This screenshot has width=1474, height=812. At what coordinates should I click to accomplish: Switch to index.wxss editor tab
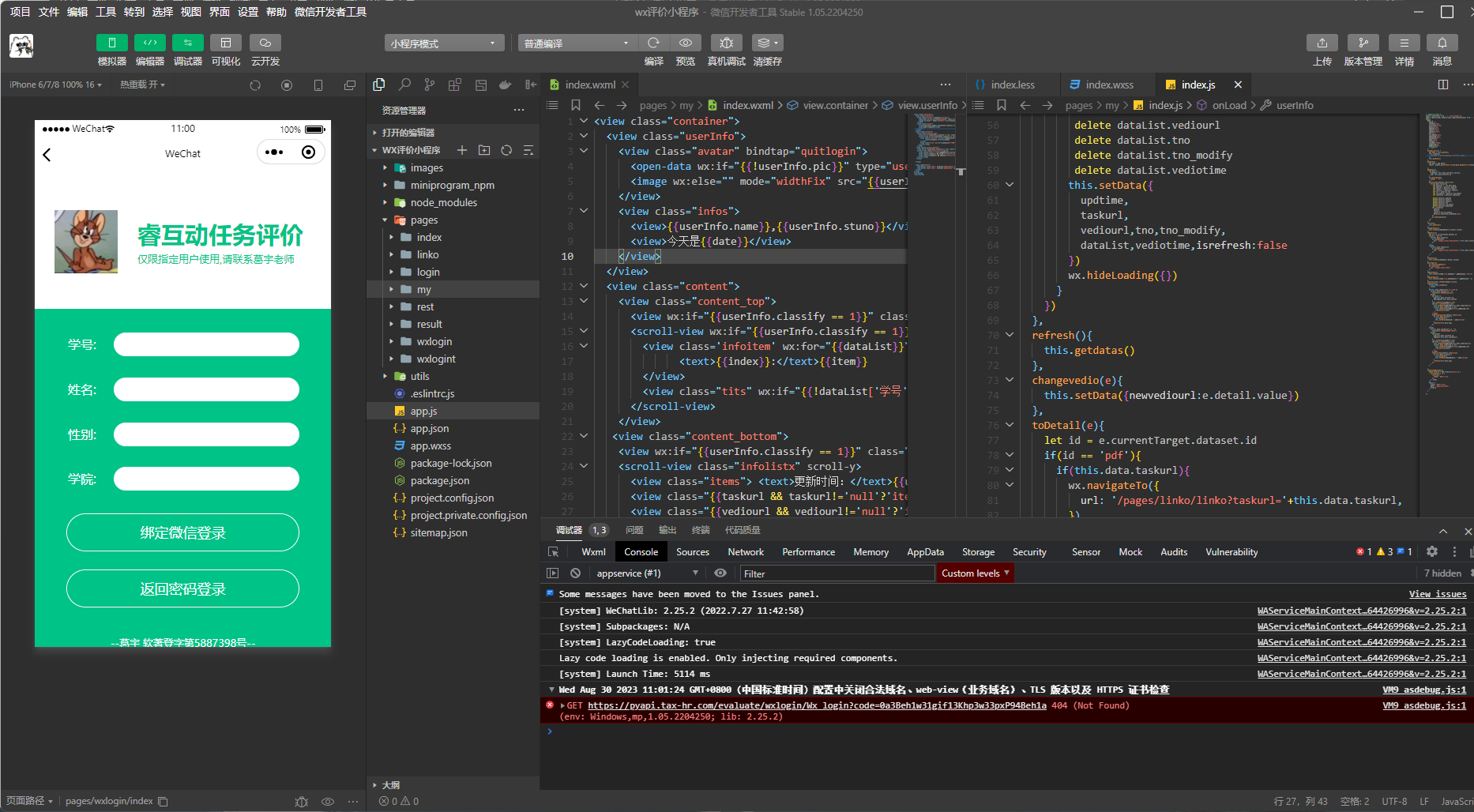point(1109,85)
